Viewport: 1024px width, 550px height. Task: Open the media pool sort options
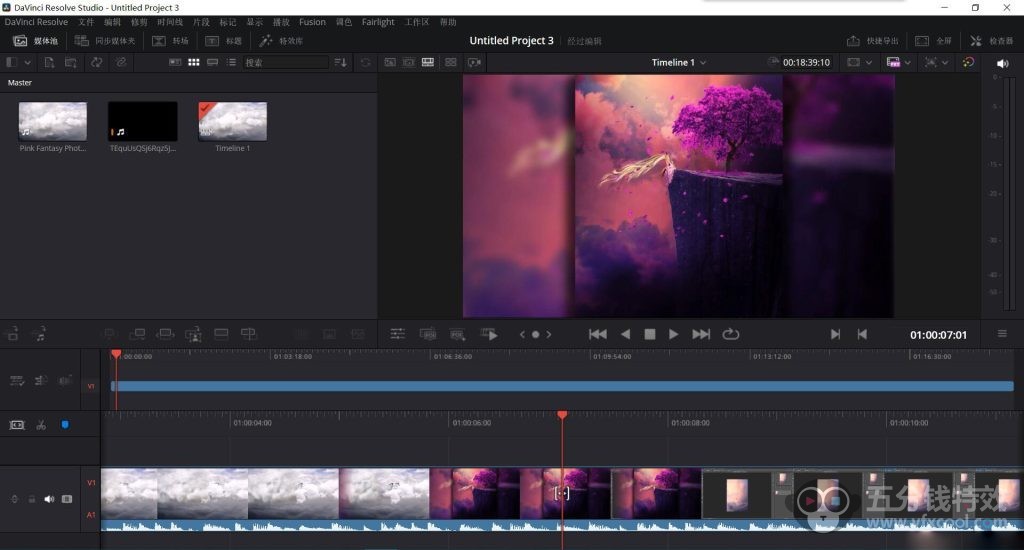340,63
